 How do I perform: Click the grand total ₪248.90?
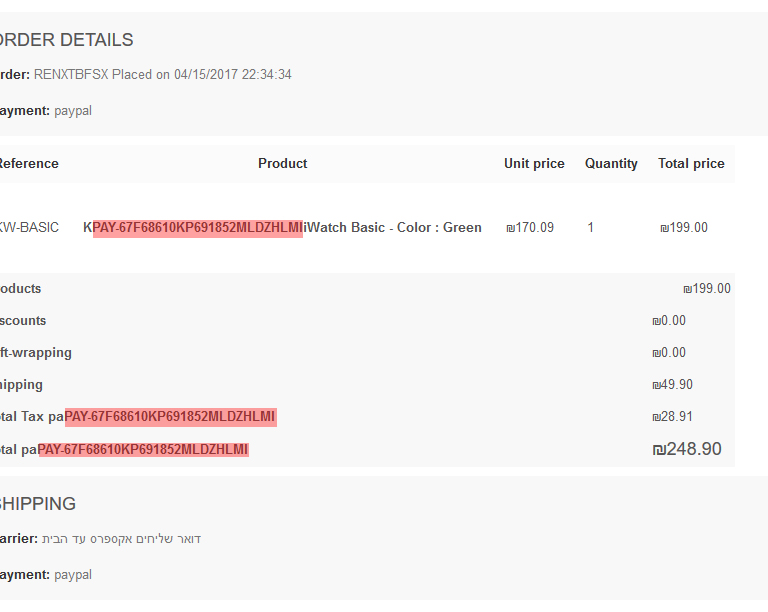[687, 449]
